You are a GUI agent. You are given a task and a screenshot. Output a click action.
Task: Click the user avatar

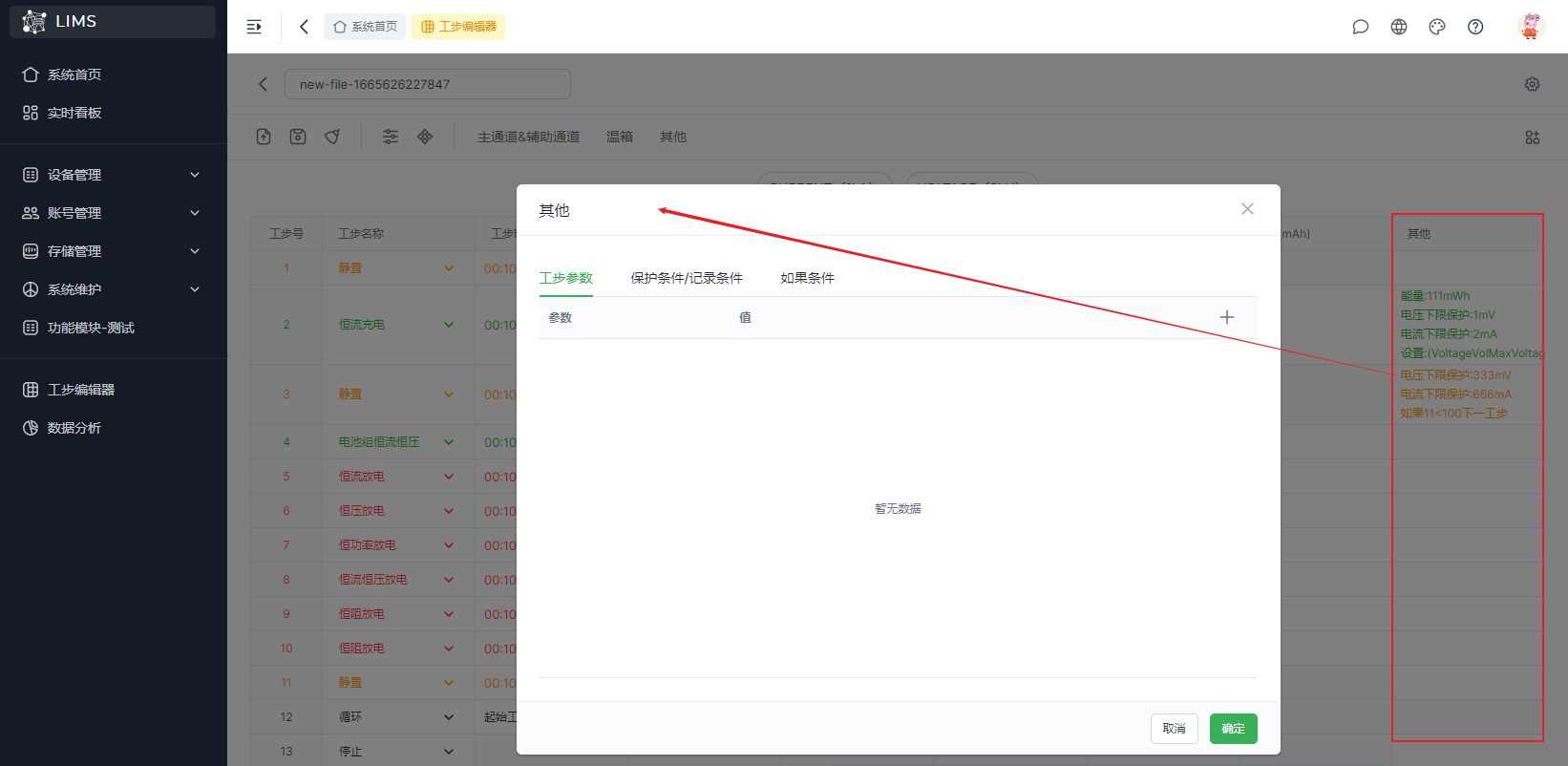tap(1532, 27)
